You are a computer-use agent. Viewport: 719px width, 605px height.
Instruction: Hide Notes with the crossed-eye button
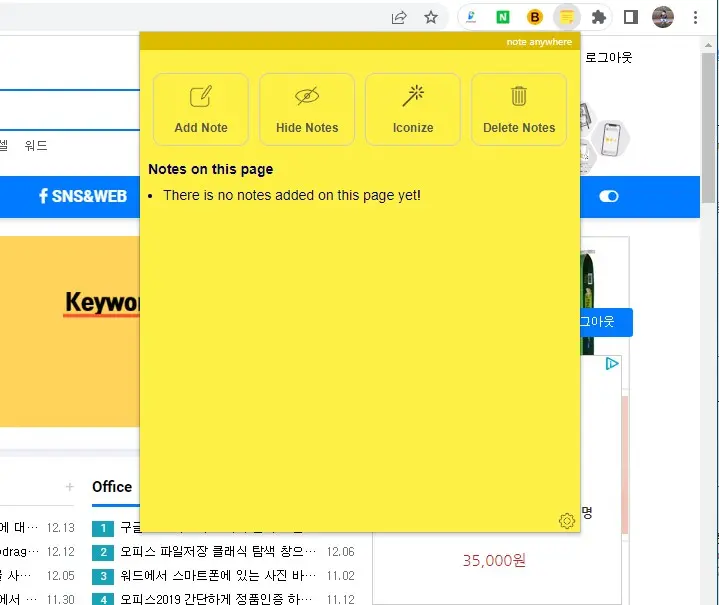click(307, 109)
